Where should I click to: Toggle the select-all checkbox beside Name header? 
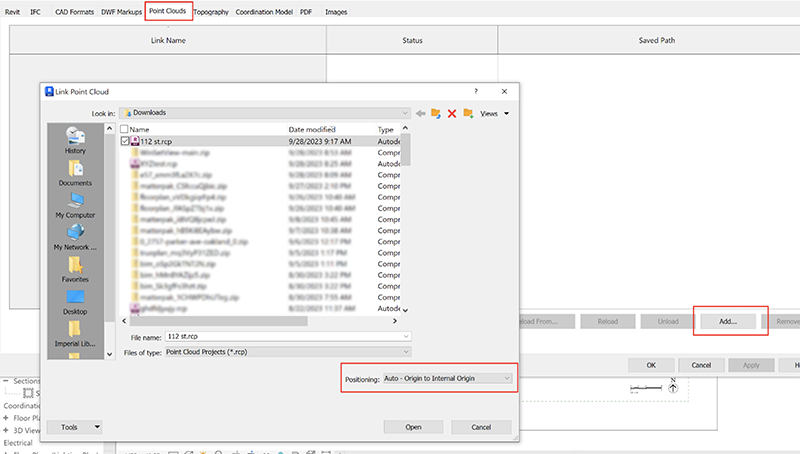point(124,130)
